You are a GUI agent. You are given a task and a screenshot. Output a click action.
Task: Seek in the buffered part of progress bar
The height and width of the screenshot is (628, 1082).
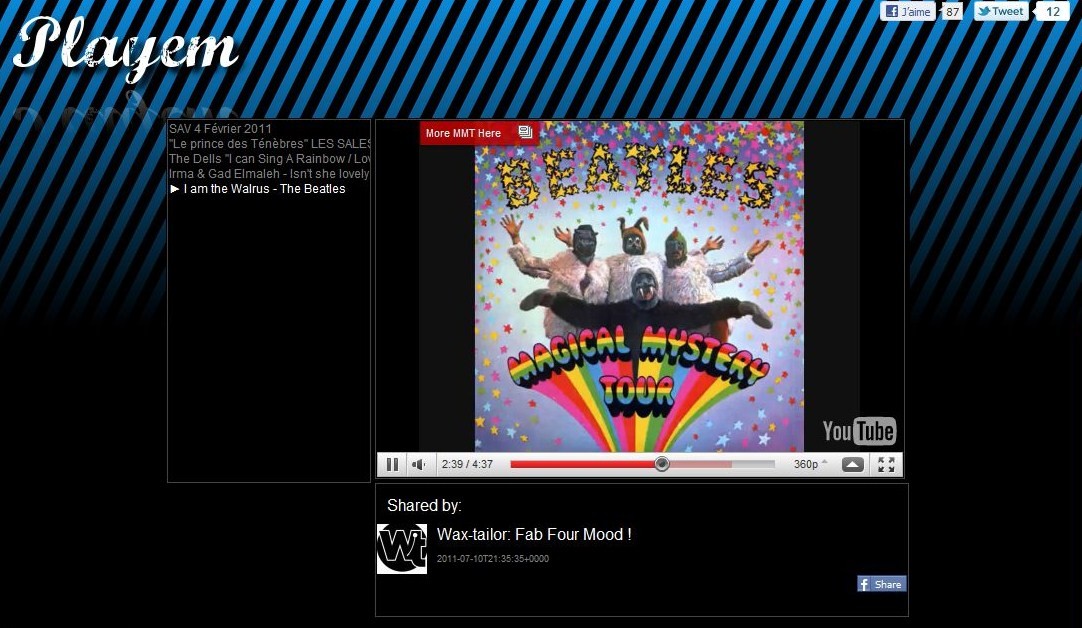point(700,464)
